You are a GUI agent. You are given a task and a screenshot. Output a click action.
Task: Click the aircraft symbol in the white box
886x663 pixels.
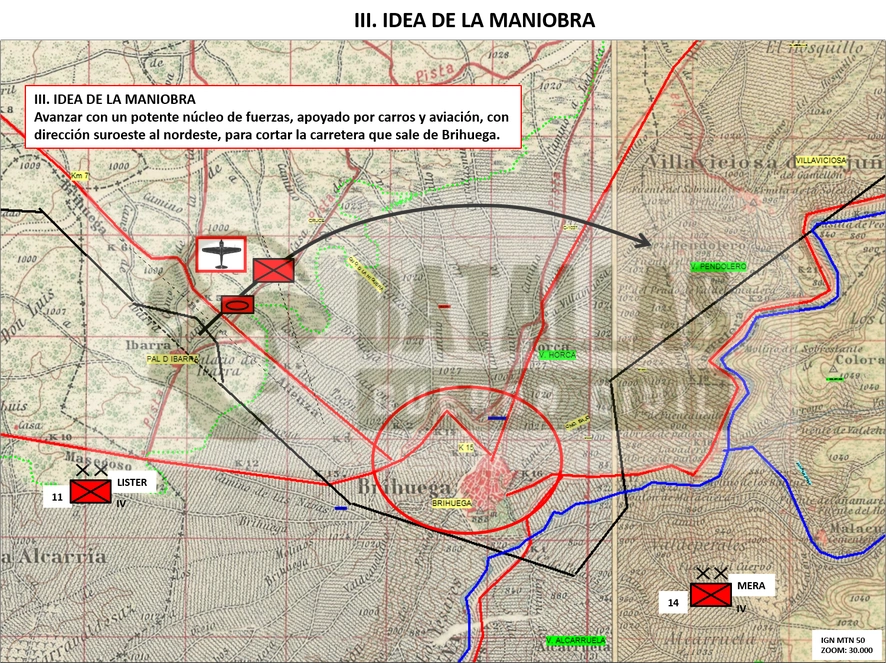[221, 254]
